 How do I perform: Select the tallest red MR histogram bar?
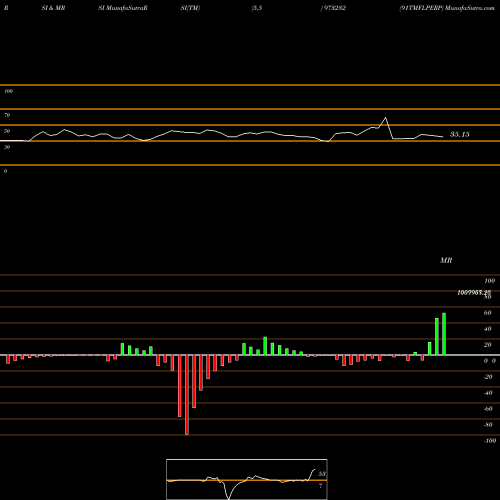pos(187,395)
